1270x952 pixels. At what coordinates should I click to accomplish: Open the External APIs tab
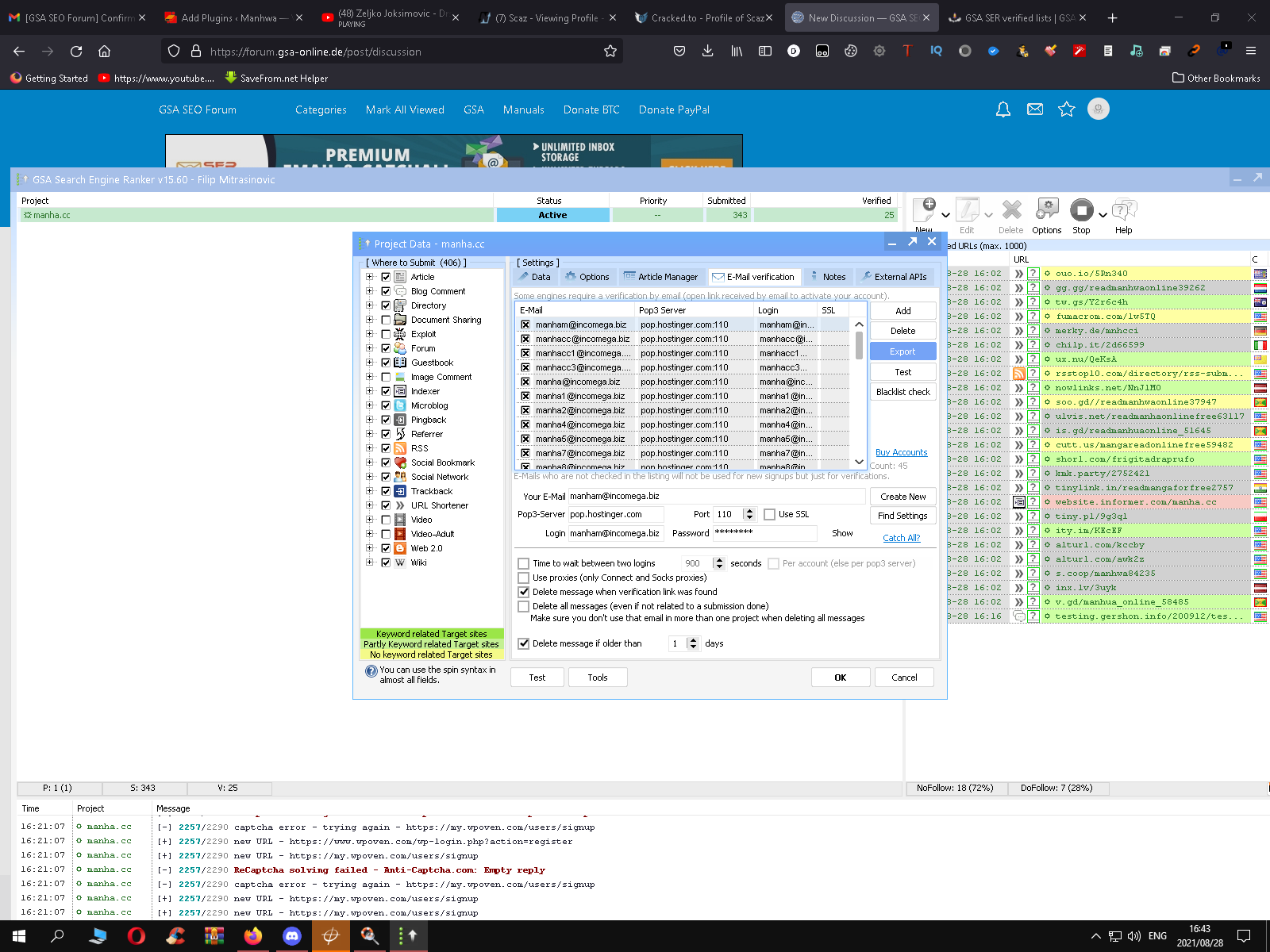point(895,277)
